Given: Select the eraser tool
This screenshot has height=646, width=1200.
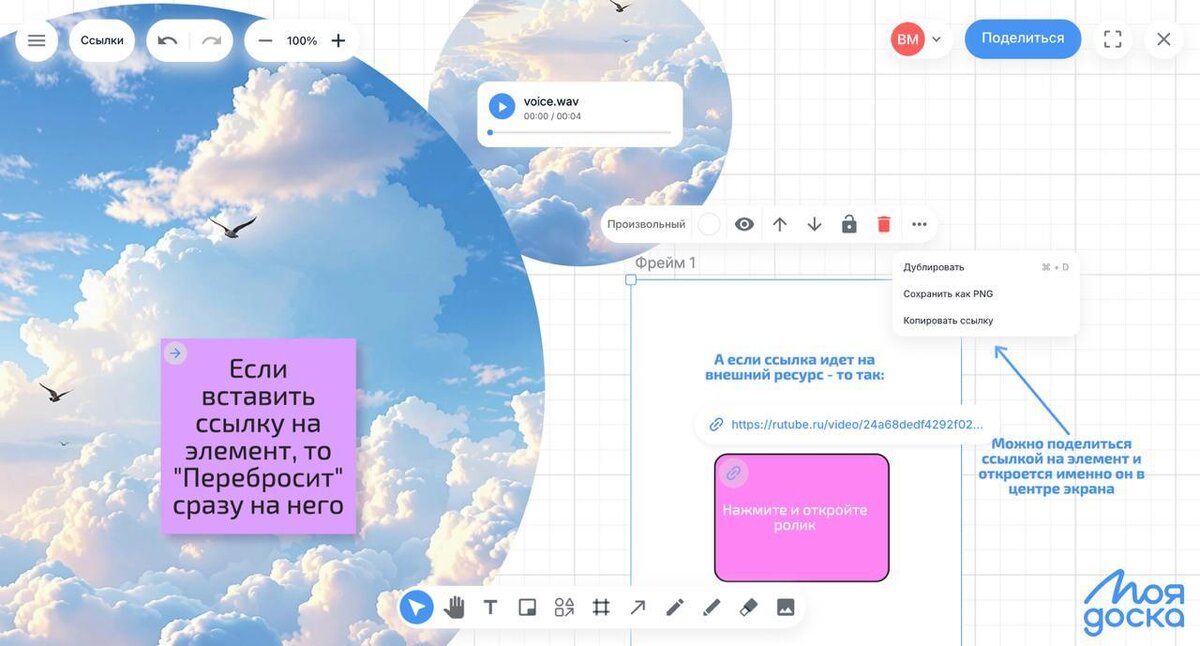Looking at the screenshot, I should coord(748,607).
